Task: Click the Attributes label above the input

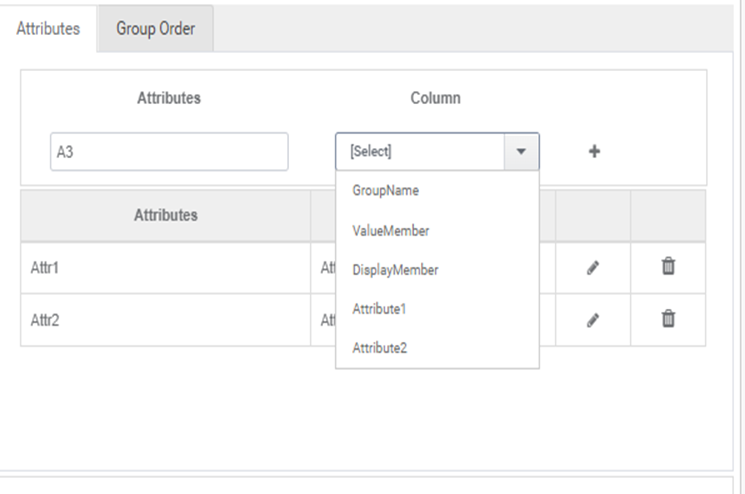Action: [x=169, y=98]
